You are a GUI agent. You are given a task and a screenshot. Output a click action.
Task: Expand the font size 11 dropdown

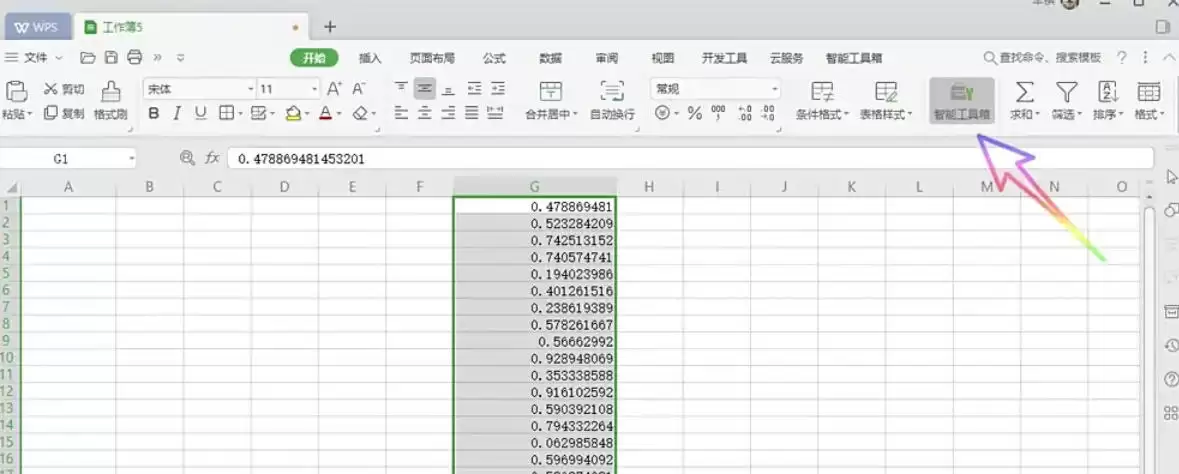click(x=314, y=90)
